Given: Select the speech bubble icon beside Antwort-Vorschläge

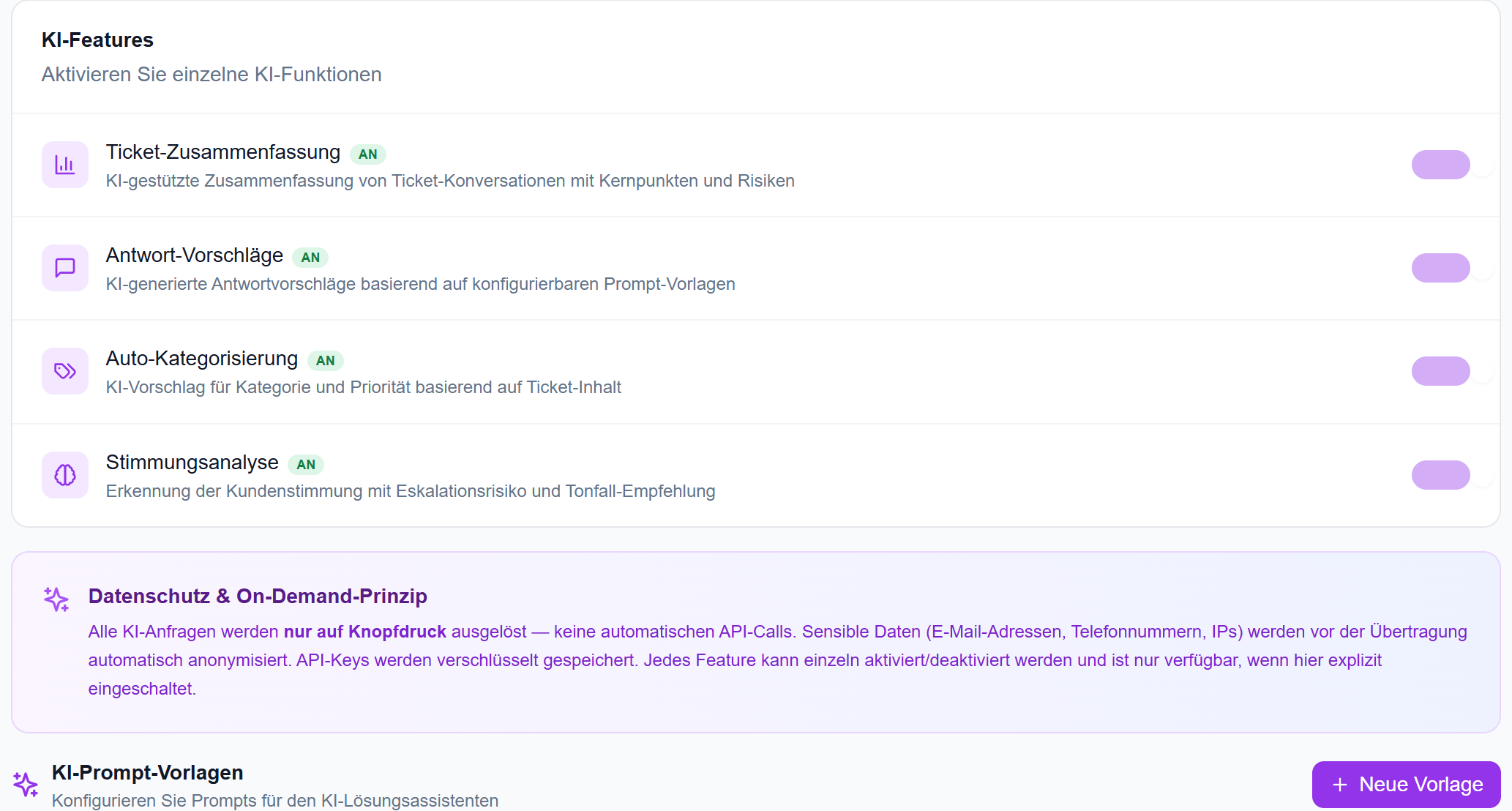Looking at the screenshot, I should pos(64,268).
